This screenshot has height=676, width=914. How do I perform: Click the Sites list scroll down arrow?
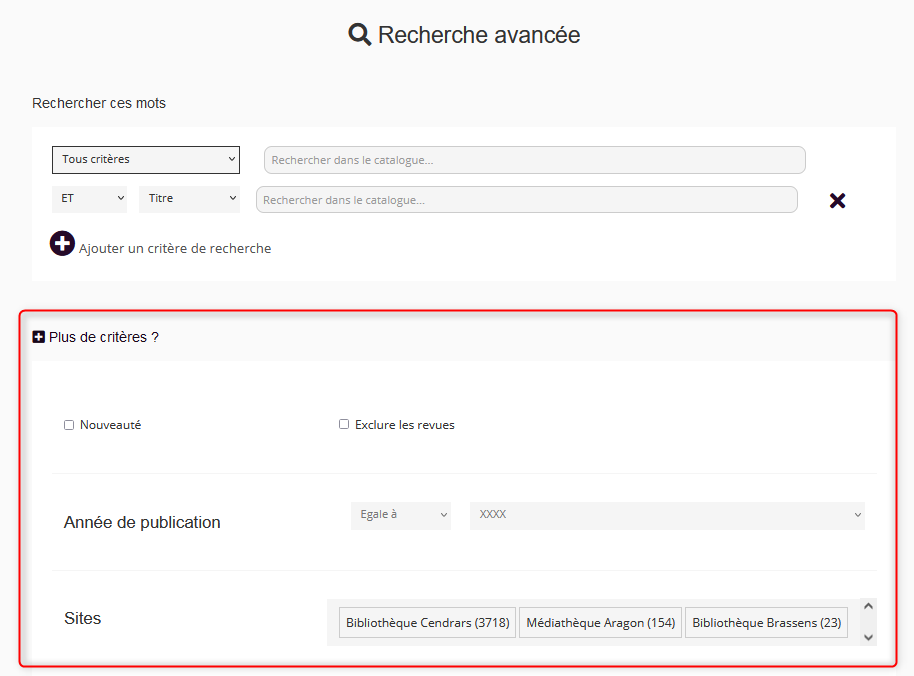tap(868, 637)
